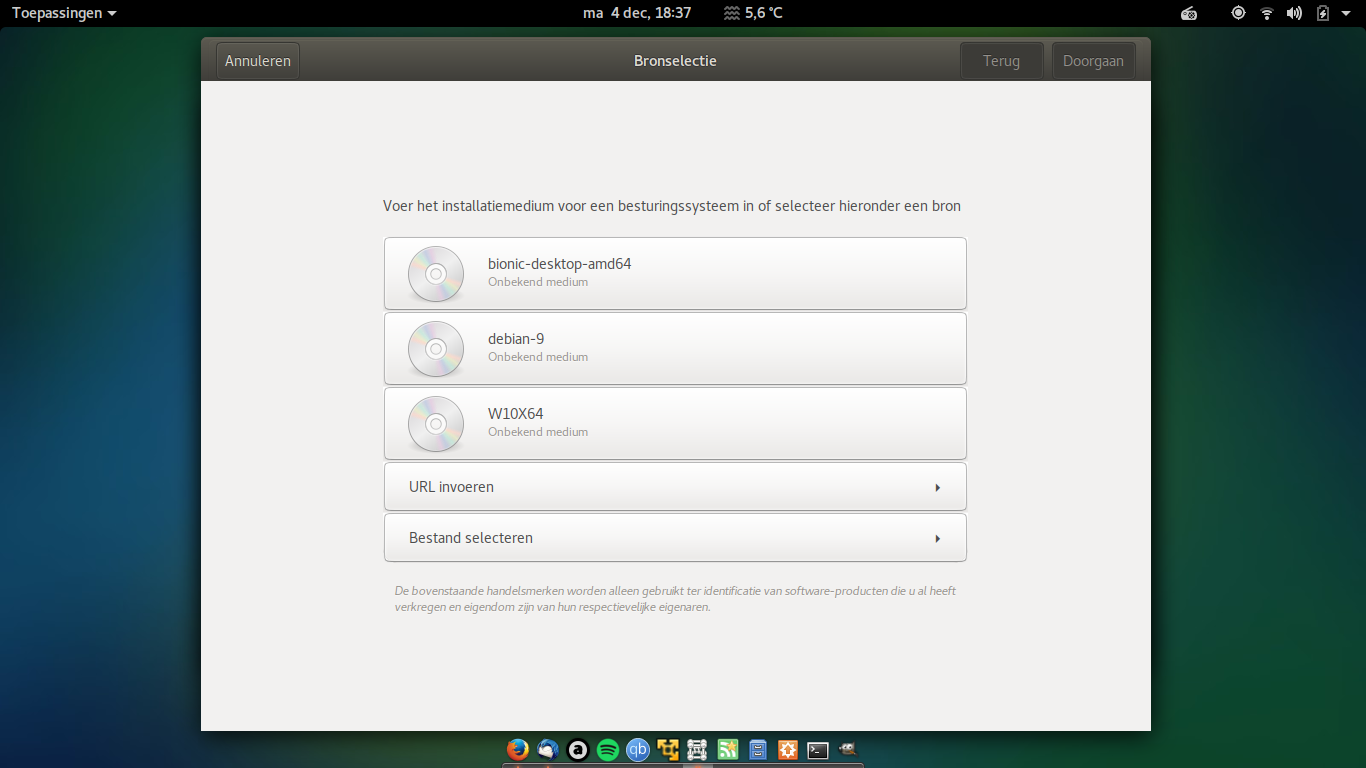Open the blue file cabinet dock icon
The image size is (1366, 768).
[758, 749]
